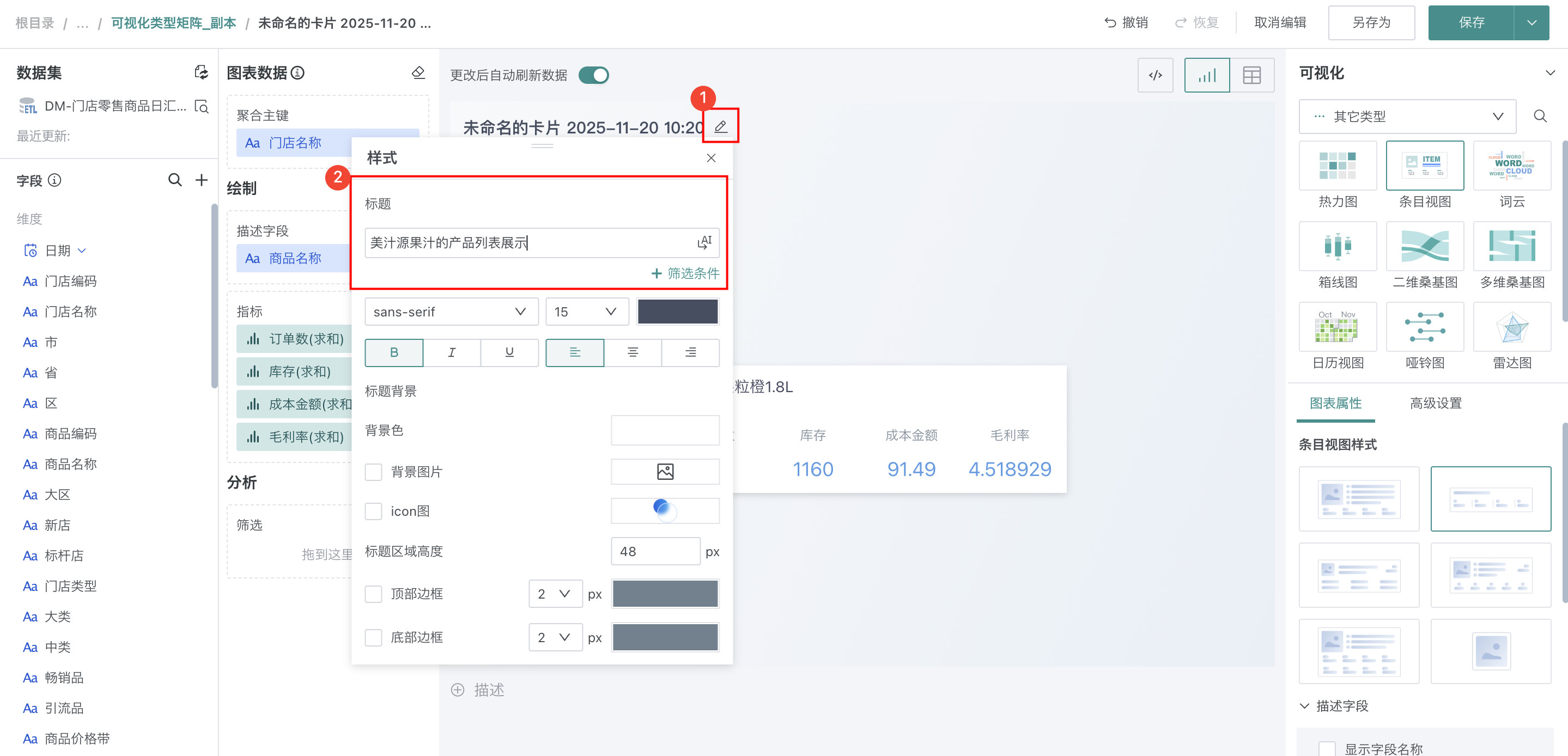Expand the font size 15 dropdown
Screen dimensions: 1568x756
point(585,312)
